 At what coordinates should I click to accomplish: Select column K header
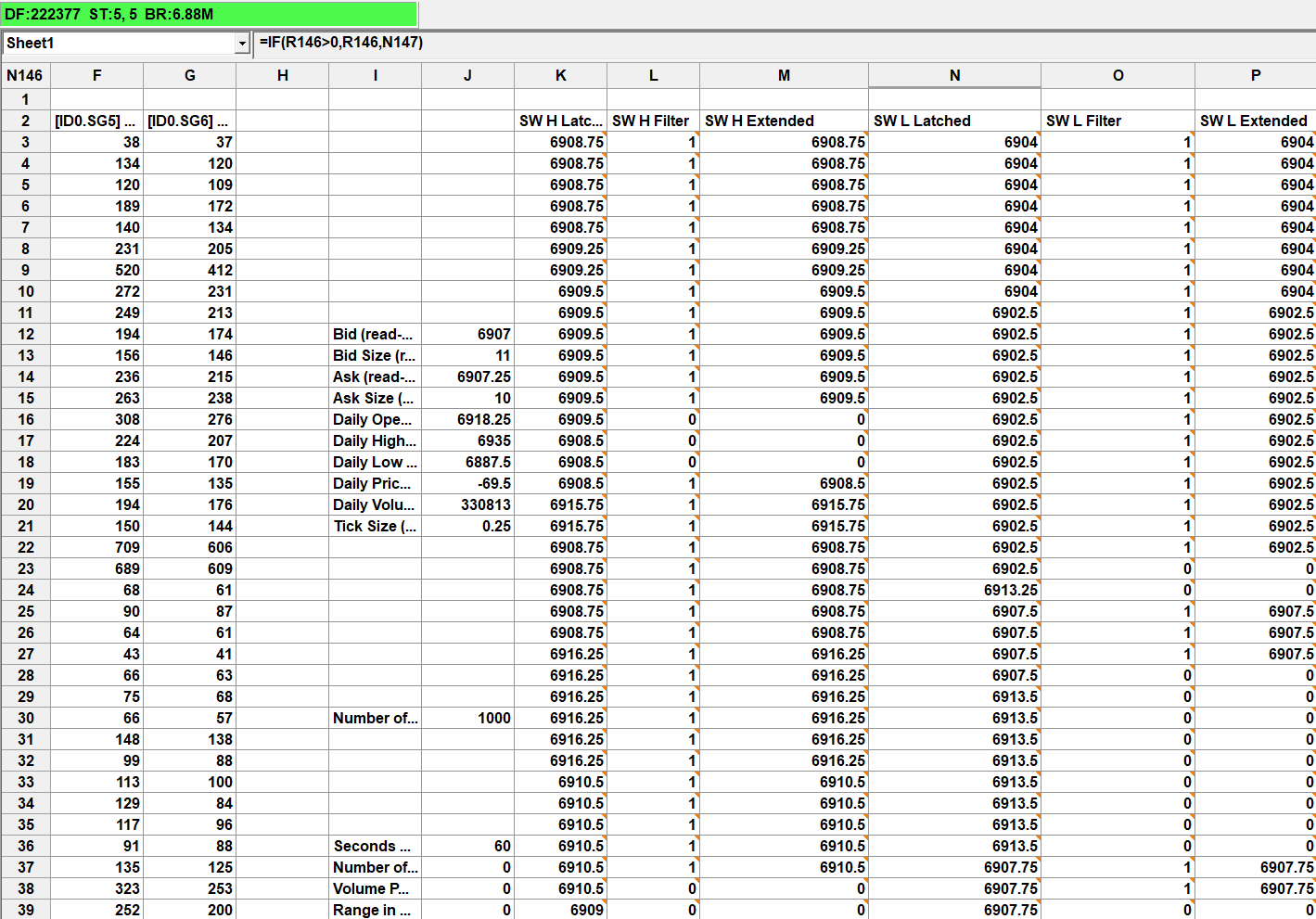pyautogui.click(x=561, y=75)
